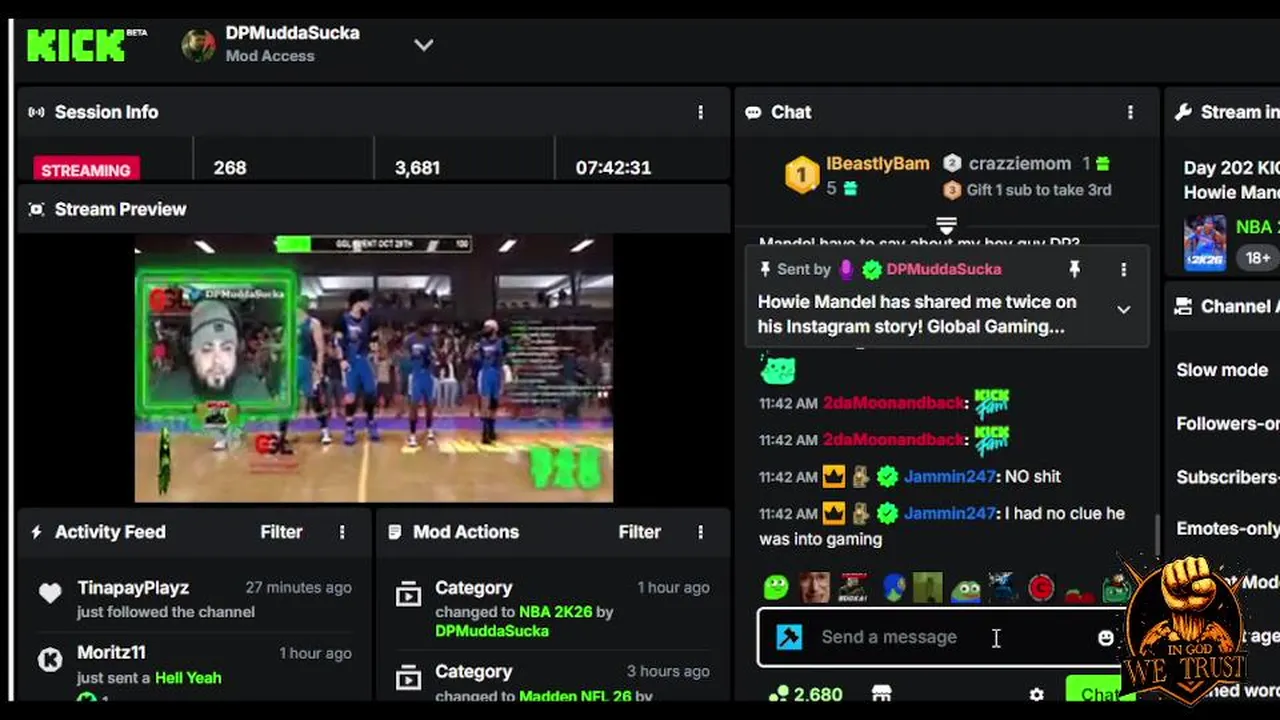Click the K emote icon beside Moritz11

click(50, 659)
